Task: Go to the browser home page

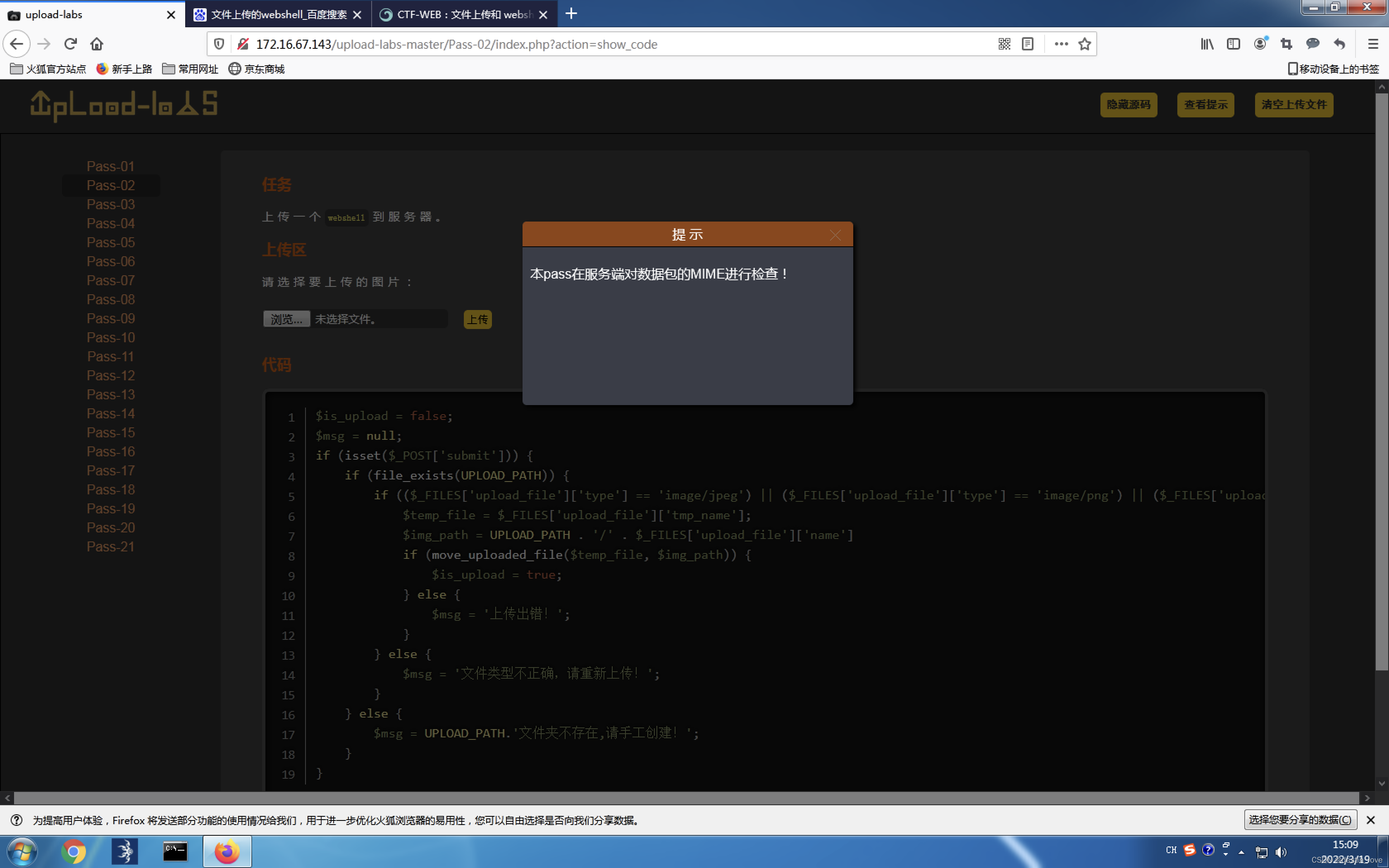Action: tap(96, 44)
